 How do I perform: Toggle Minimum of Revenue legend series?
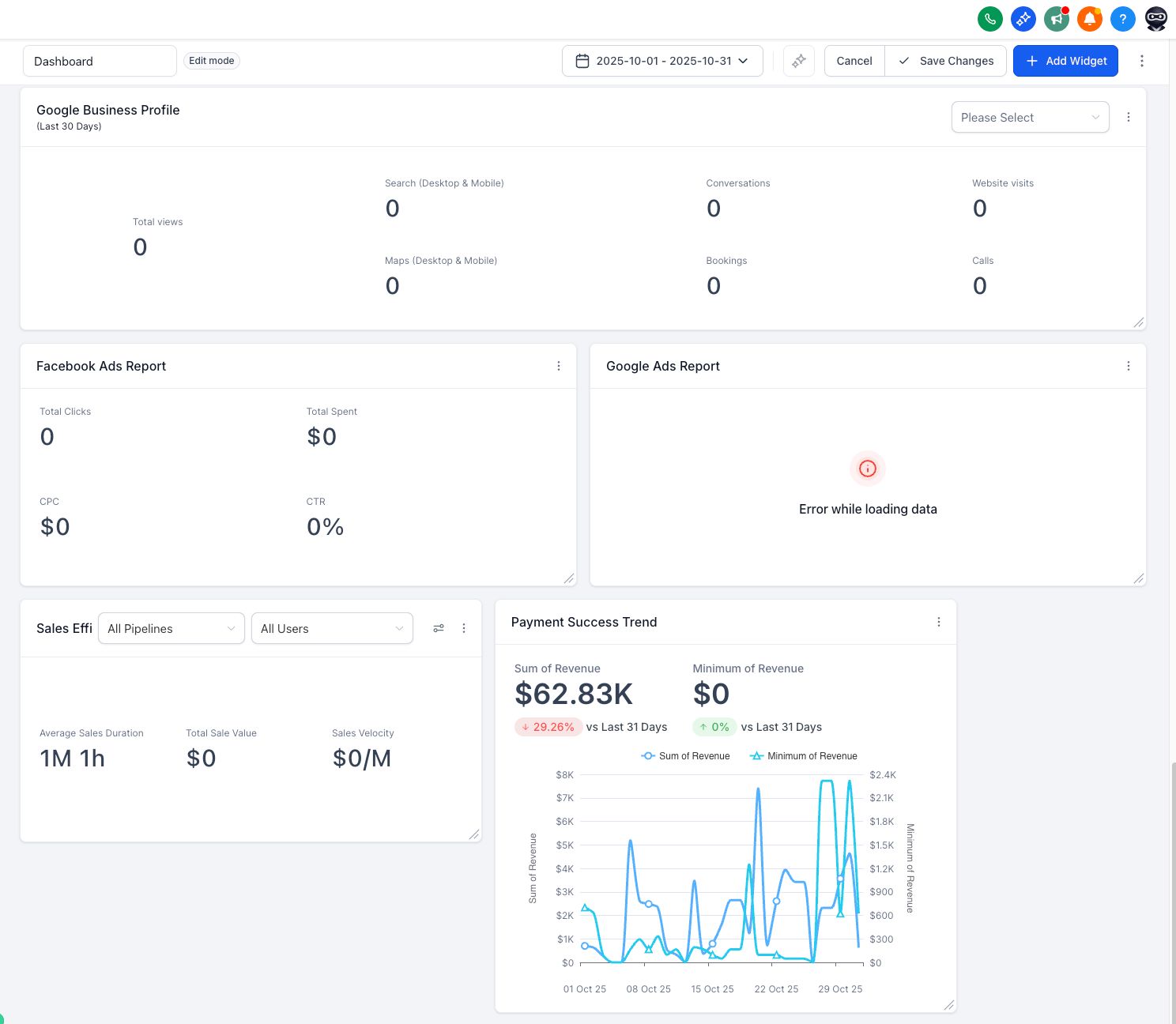(x=803, y=756)
